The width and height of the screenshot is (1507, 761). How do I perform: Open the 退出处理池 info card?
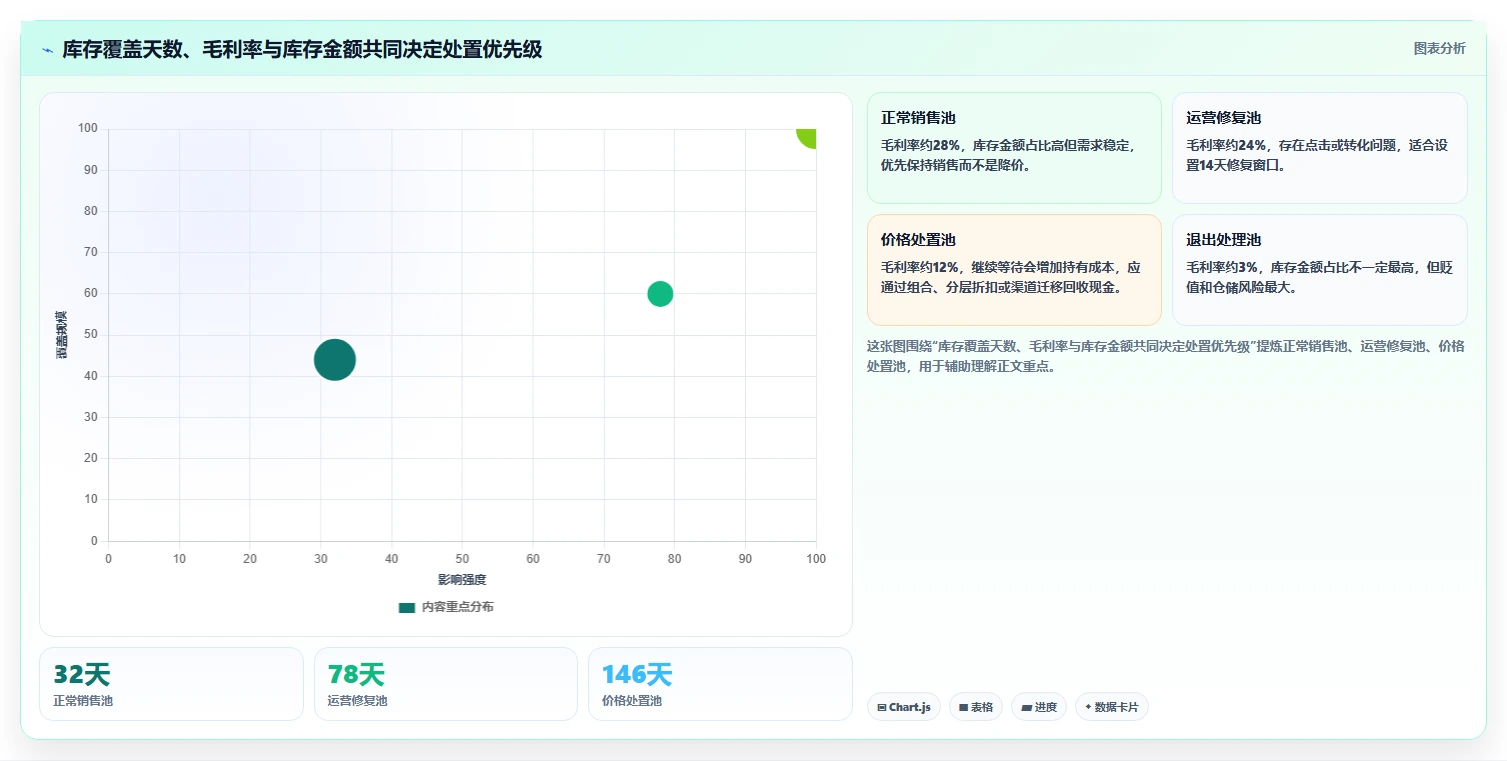[x=1319, y=270]
